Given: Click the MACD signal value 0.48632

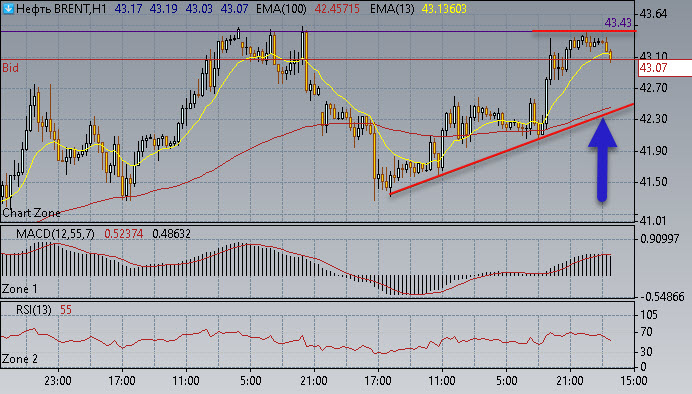Looking at the screenshot, I should [x=171, y=234].
